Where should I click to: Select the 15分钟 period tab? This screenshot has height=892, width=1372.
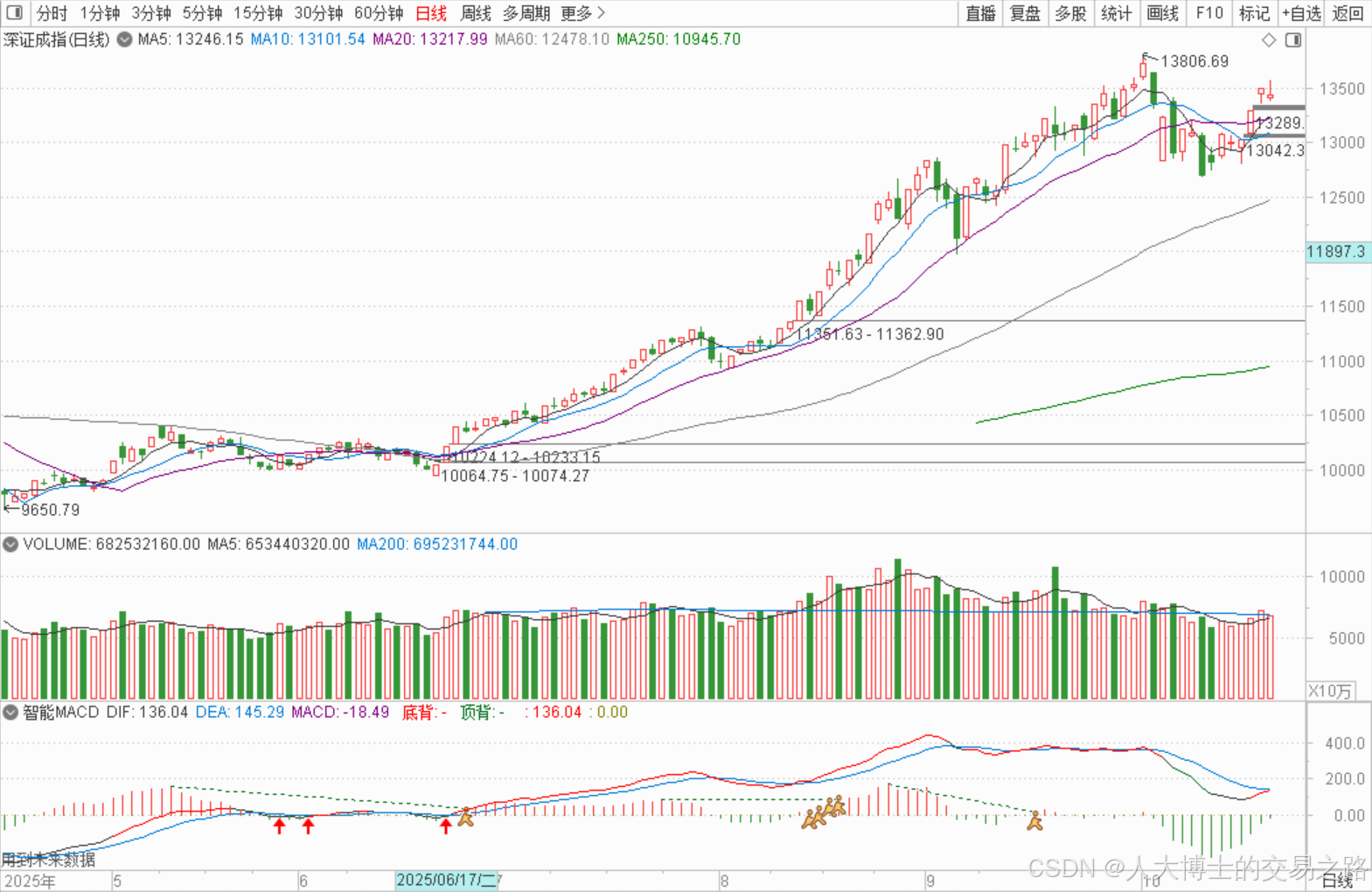click(258, 13)
